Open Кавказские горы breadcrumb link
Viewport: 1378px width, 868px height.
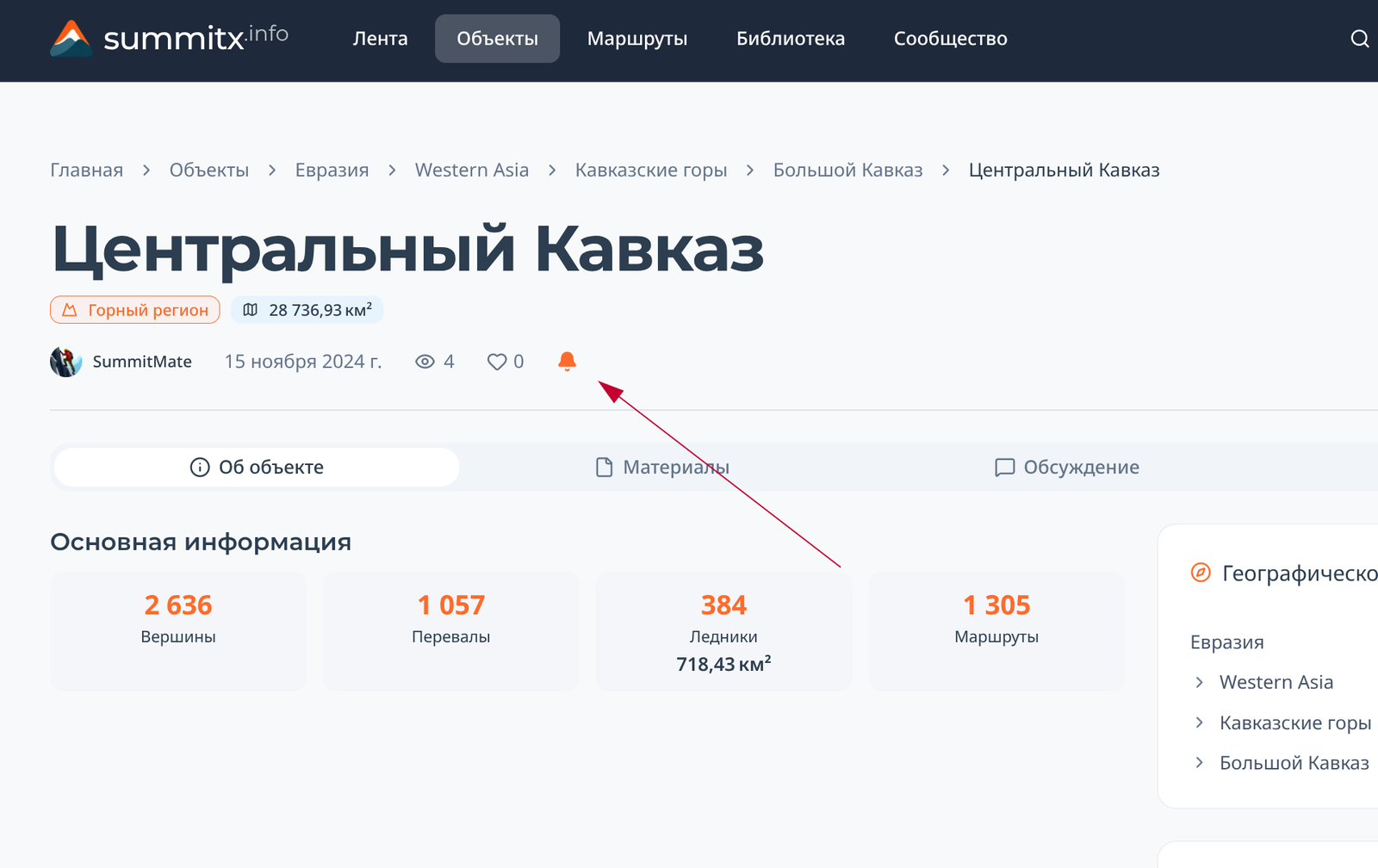point(650,170)
